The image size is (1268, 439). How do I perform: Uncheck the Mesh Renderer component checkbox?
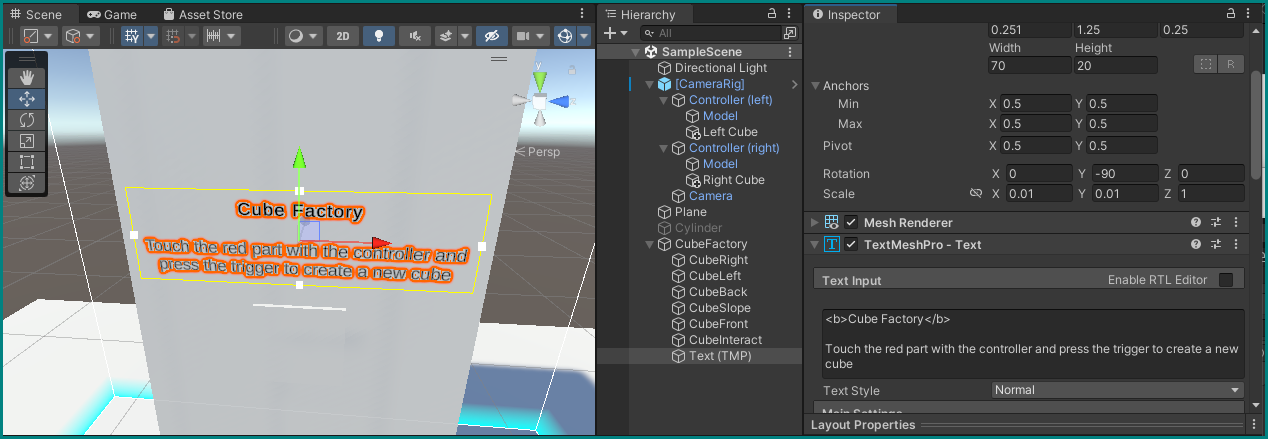pyautogui.click(x=851, y=222)
